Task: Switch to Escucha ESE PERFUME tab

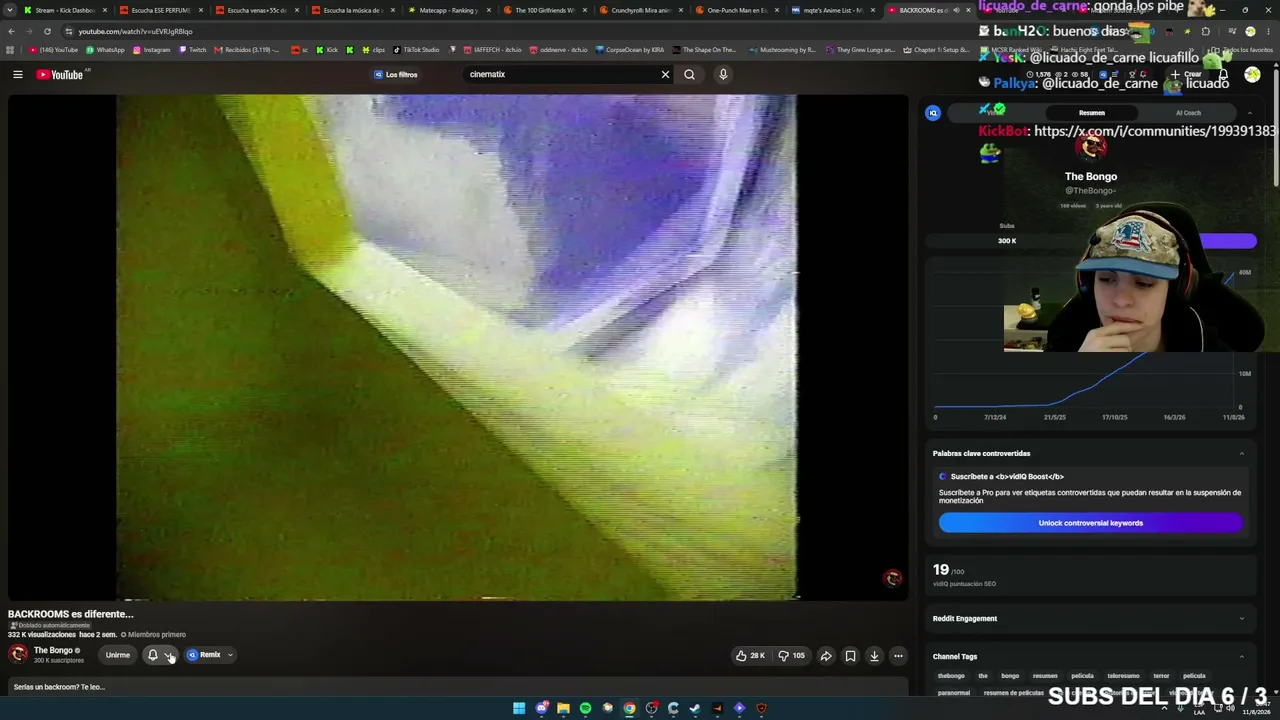Action: [158, 10]
